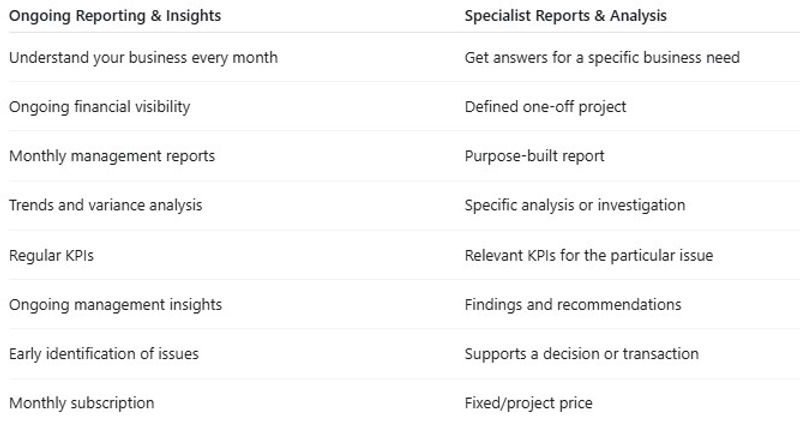This screenshot has height=424, width=800.
Task: Click Supports a decision or transaction cell
Action: pos(582,354)
